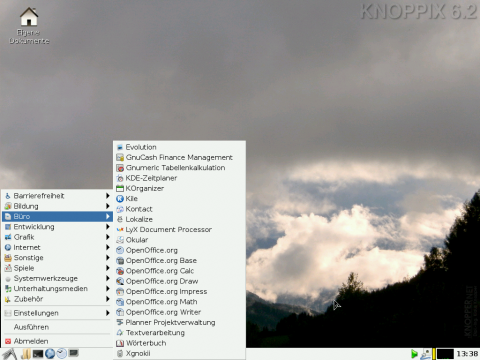Click the Textverarbeitung icon
Viewport: 480px width, 360px height.
click(120, 333)
